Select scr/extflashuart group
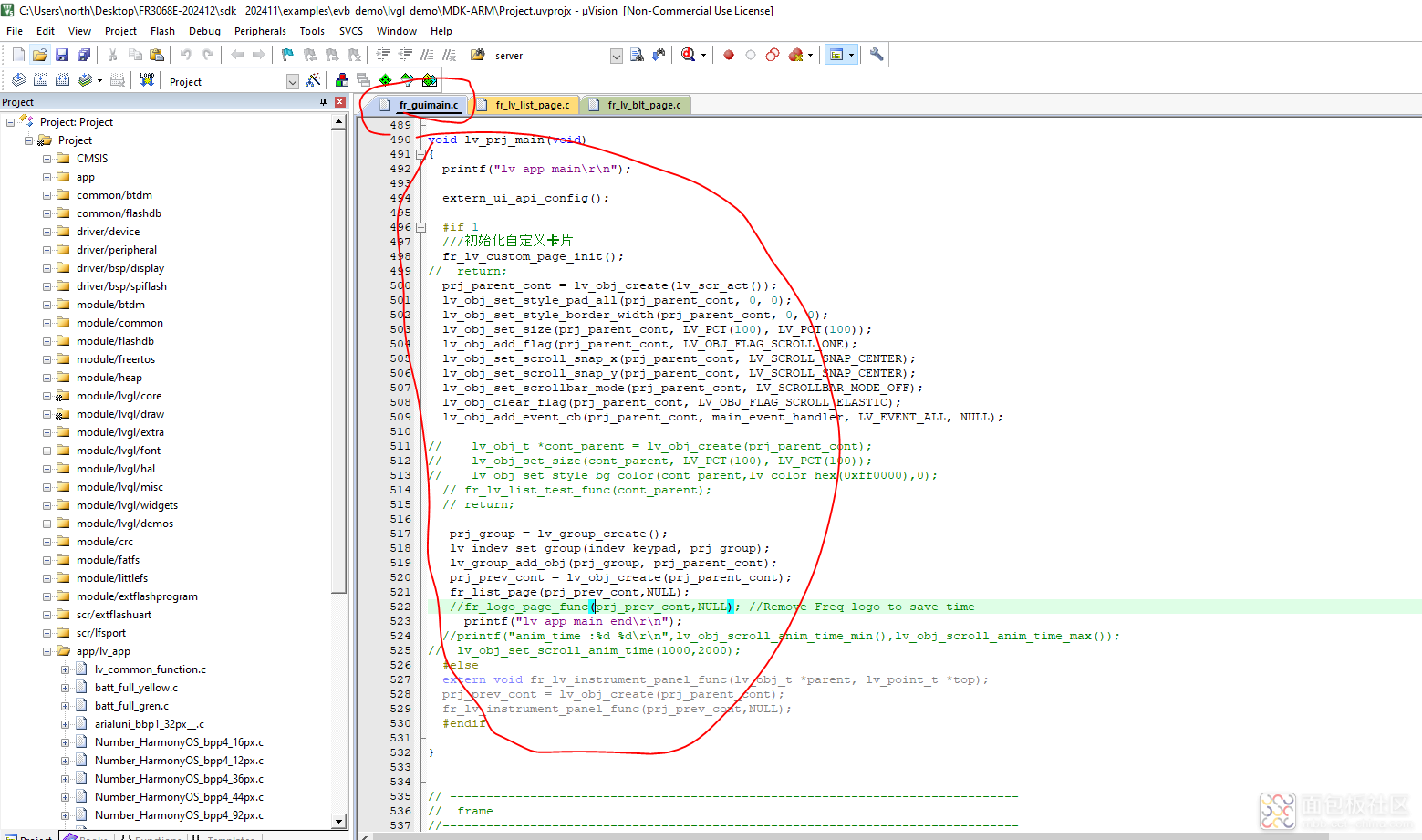The height and width of the screenshot is (840, 1422). (114, 615)
